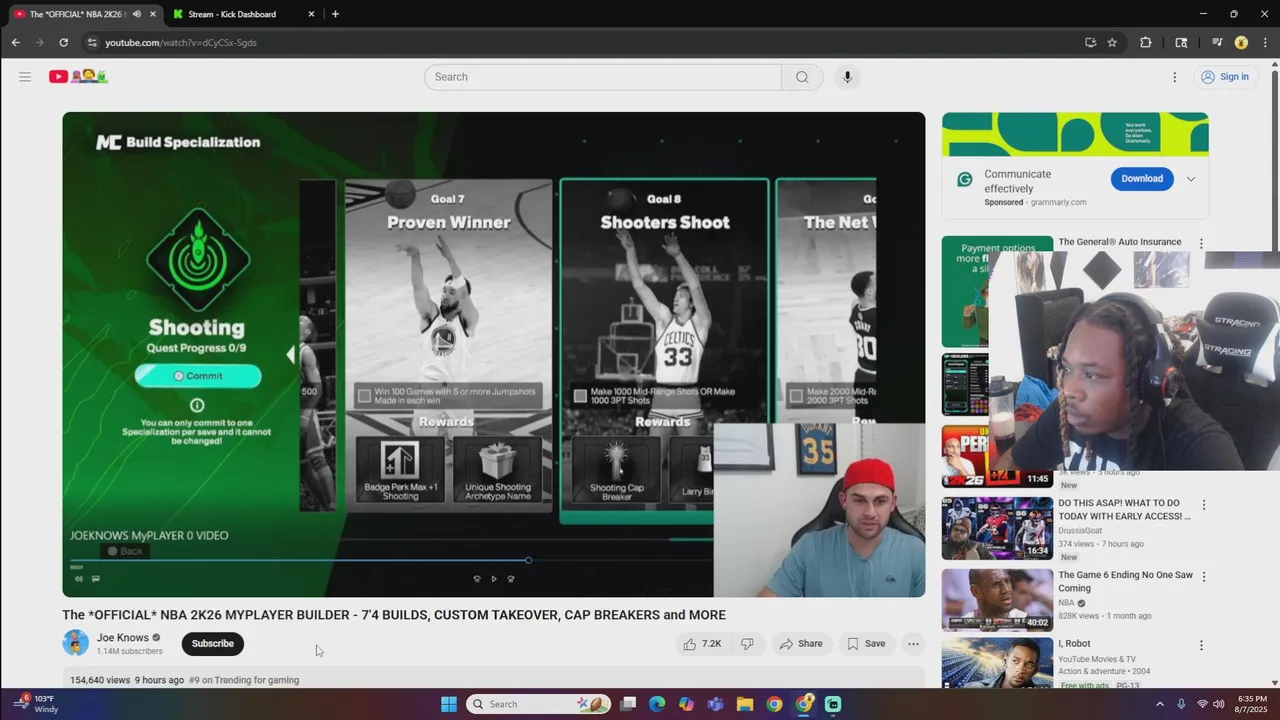
Task: Open the media controls icon in toolbar
Action: point(1217,43)
